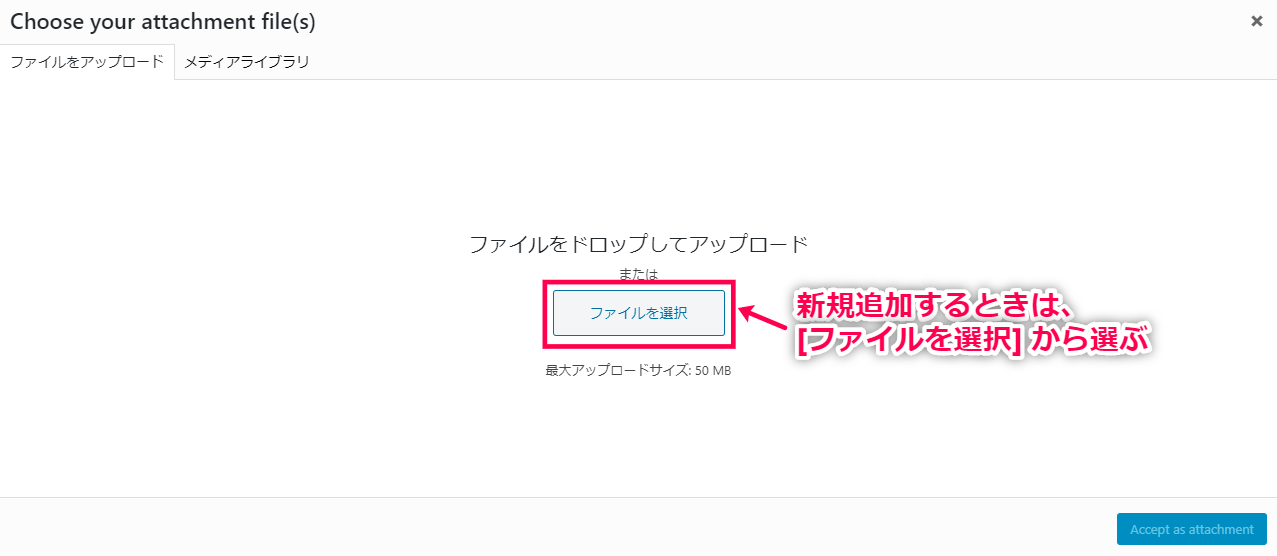1277x556 pixels.
Task: Close the attachment chooser dialog
Action: (1257, 20)
